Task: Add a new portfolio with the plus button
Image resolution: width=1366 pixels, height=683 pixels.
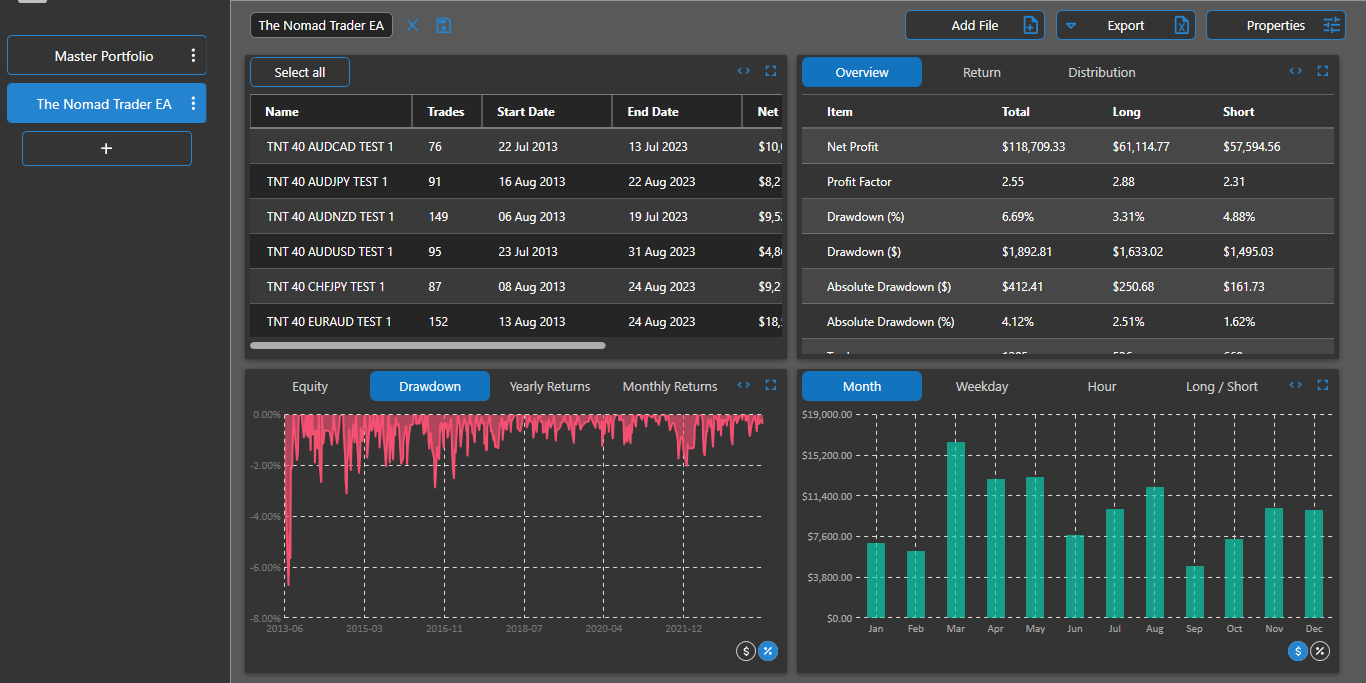Action: 106,148
